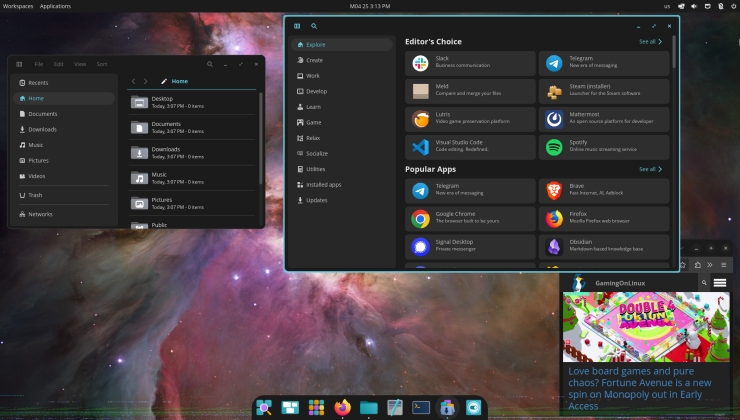The height and width of the screenshot is (420, 740).
Task: Open the Slack app entry
Action: click(x=471, y=64)
